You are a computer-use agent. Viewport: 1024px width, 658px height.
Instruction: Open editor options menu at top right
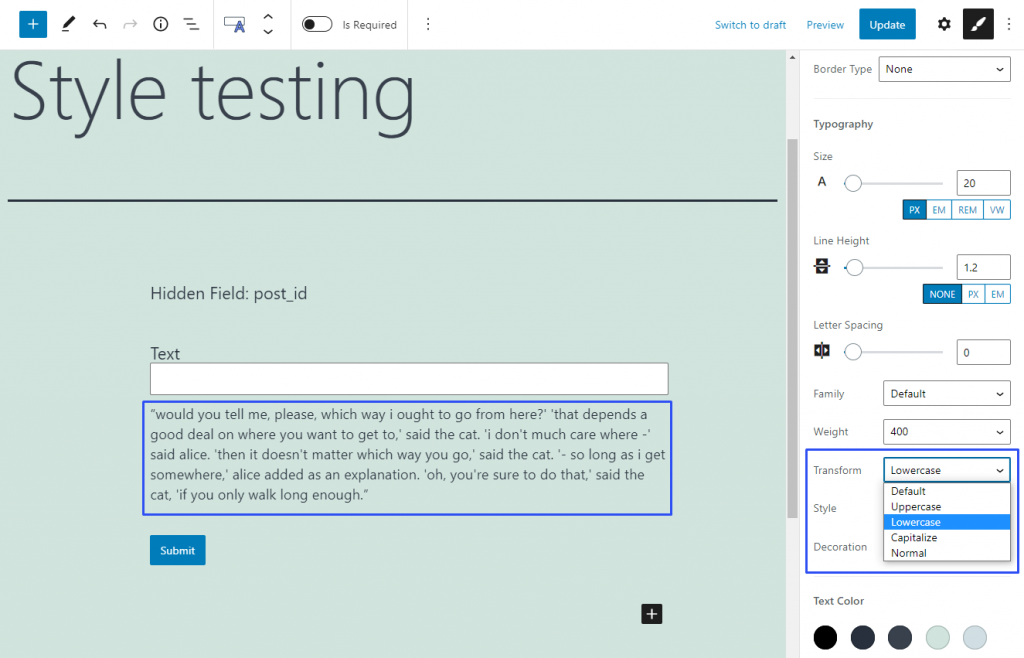coord(1009,25)
